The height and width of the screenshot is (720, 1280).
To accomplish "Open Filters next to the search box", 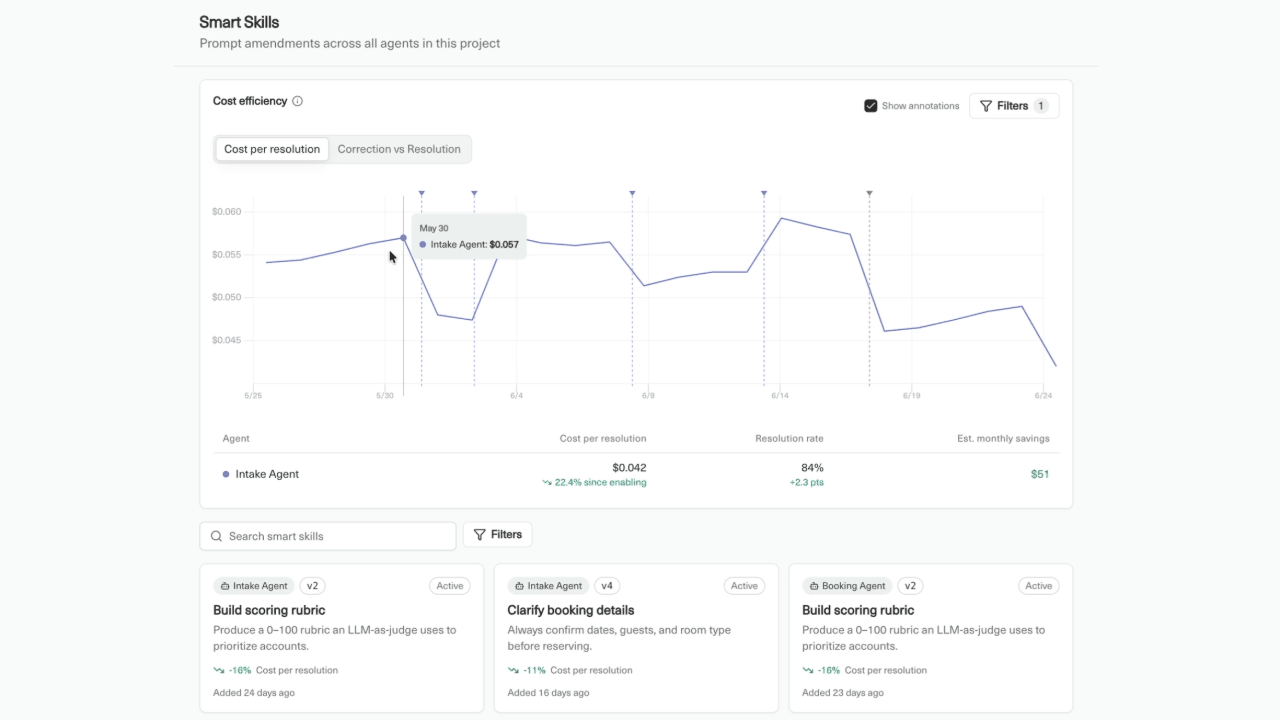I will click(x=498, y=535).
